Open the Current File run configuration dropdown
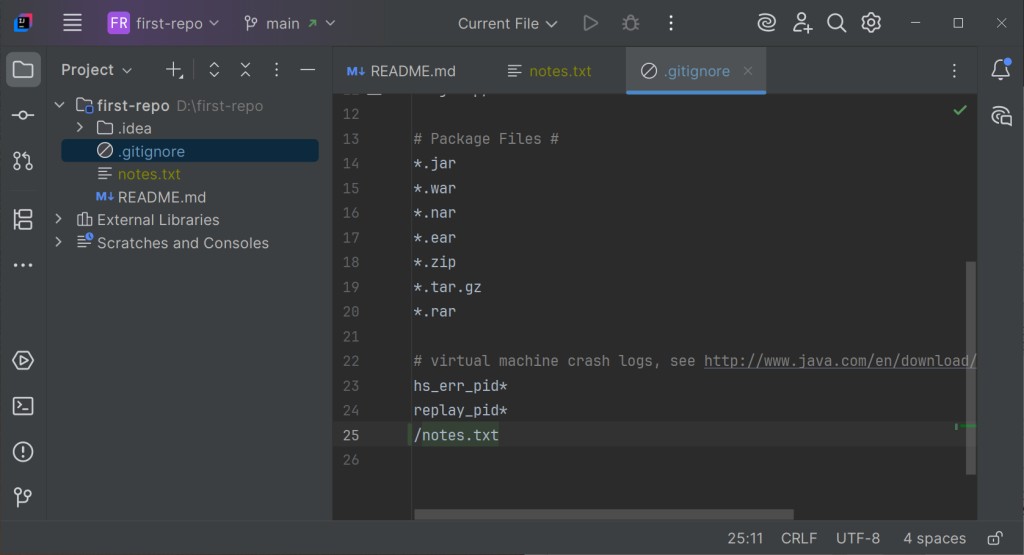Image resolution: width=1024 pixels, height=555 pixels. point(507,24)
